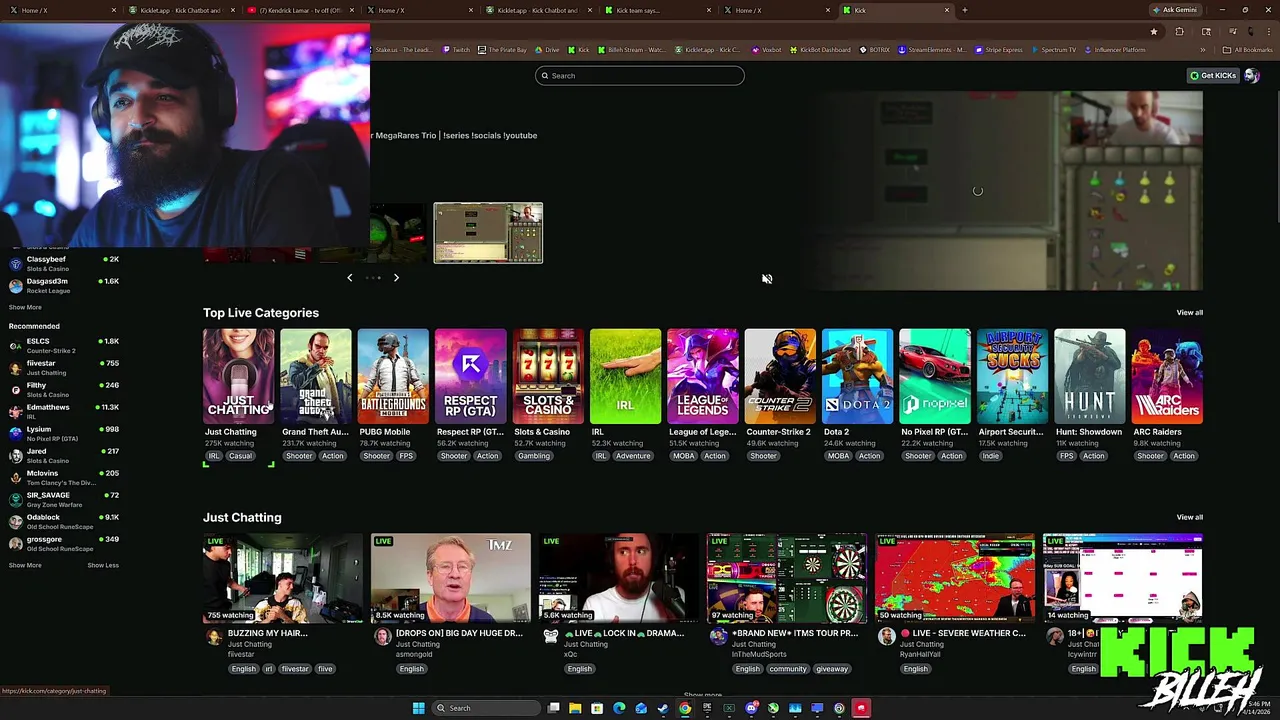This screenshot has width=1280, height=720.
Task: Open the severe weather live stream thumbnail
Action: (x=955, y=578)
